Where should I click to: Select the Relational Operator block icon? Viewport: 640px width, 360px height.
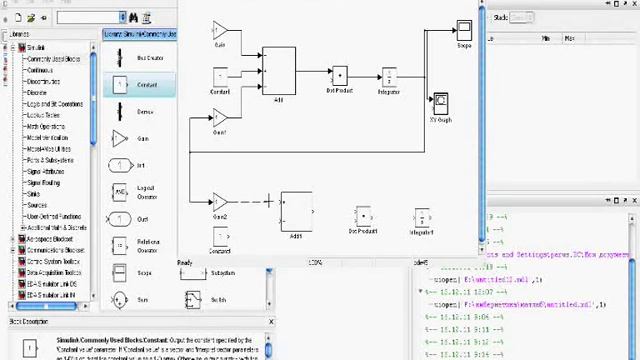click(x=120, y=246)
